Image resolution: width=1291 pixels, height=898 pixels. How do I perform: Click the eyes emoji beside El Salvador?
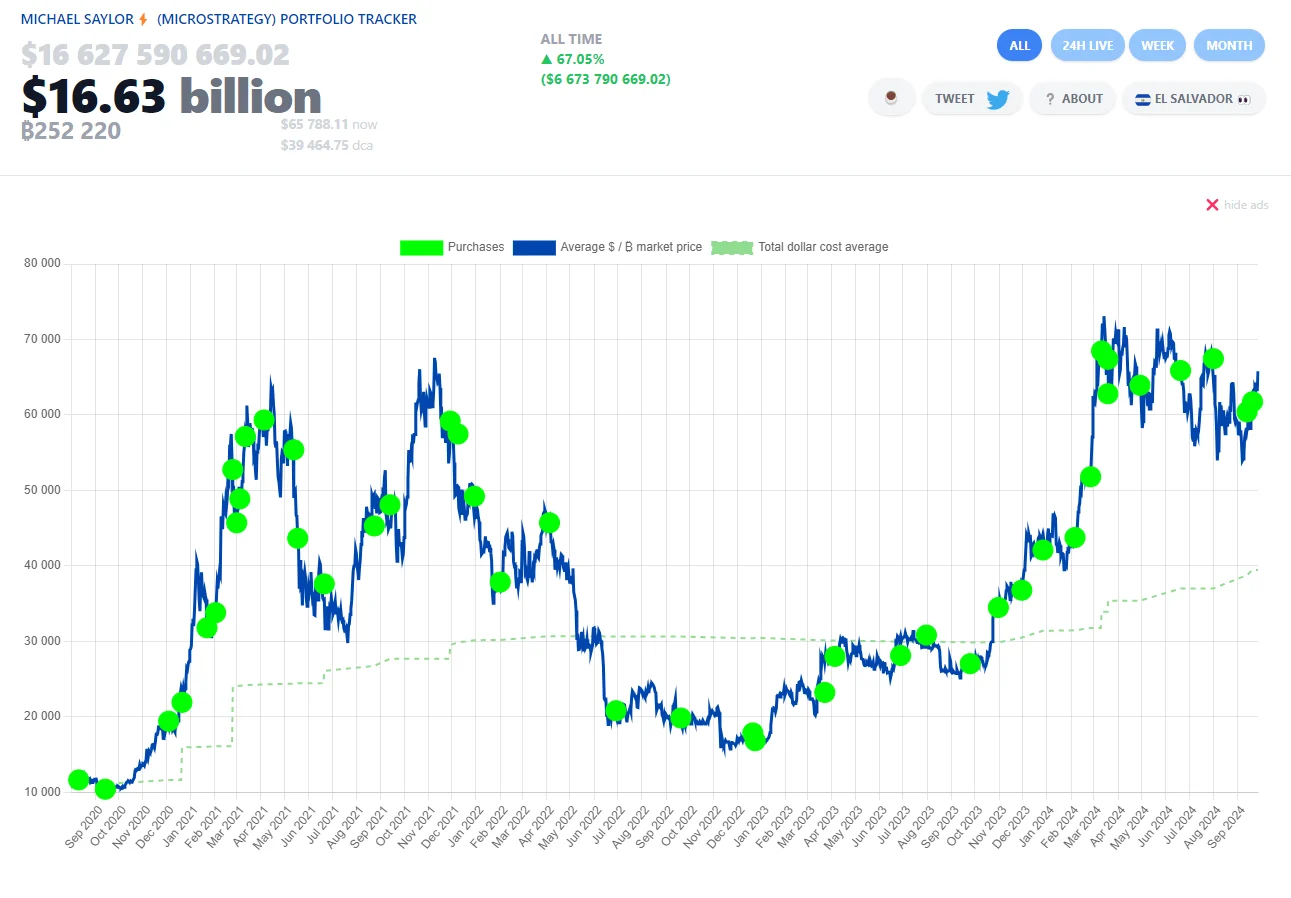1244,99
